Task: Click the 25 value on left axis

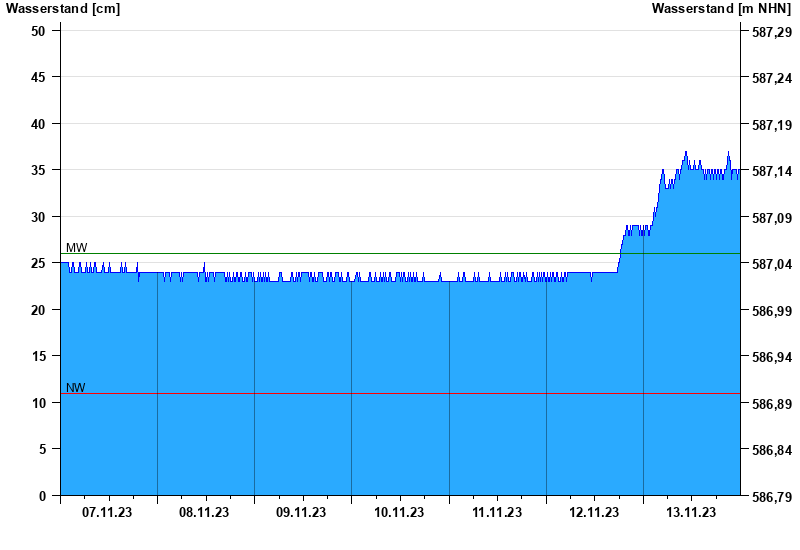Action: coord(38,263)
